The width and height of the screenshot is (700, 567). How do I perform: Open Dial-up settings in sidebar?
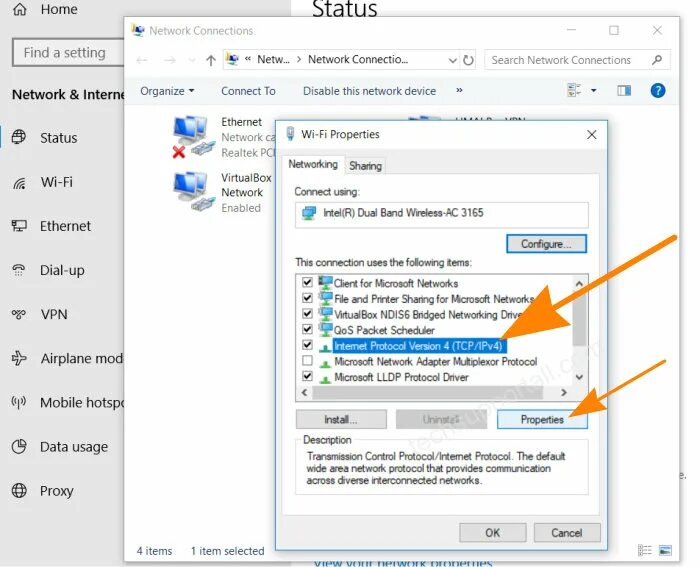(x=48, y=270)
